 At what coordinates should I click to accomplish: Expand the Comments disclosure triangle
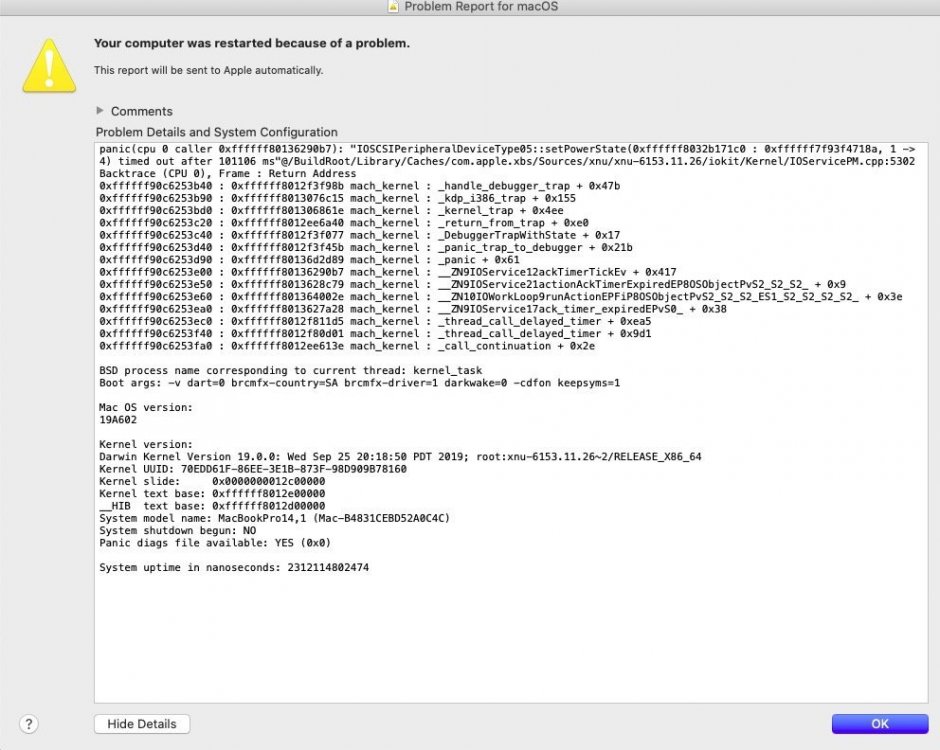[x=100, y=111]
